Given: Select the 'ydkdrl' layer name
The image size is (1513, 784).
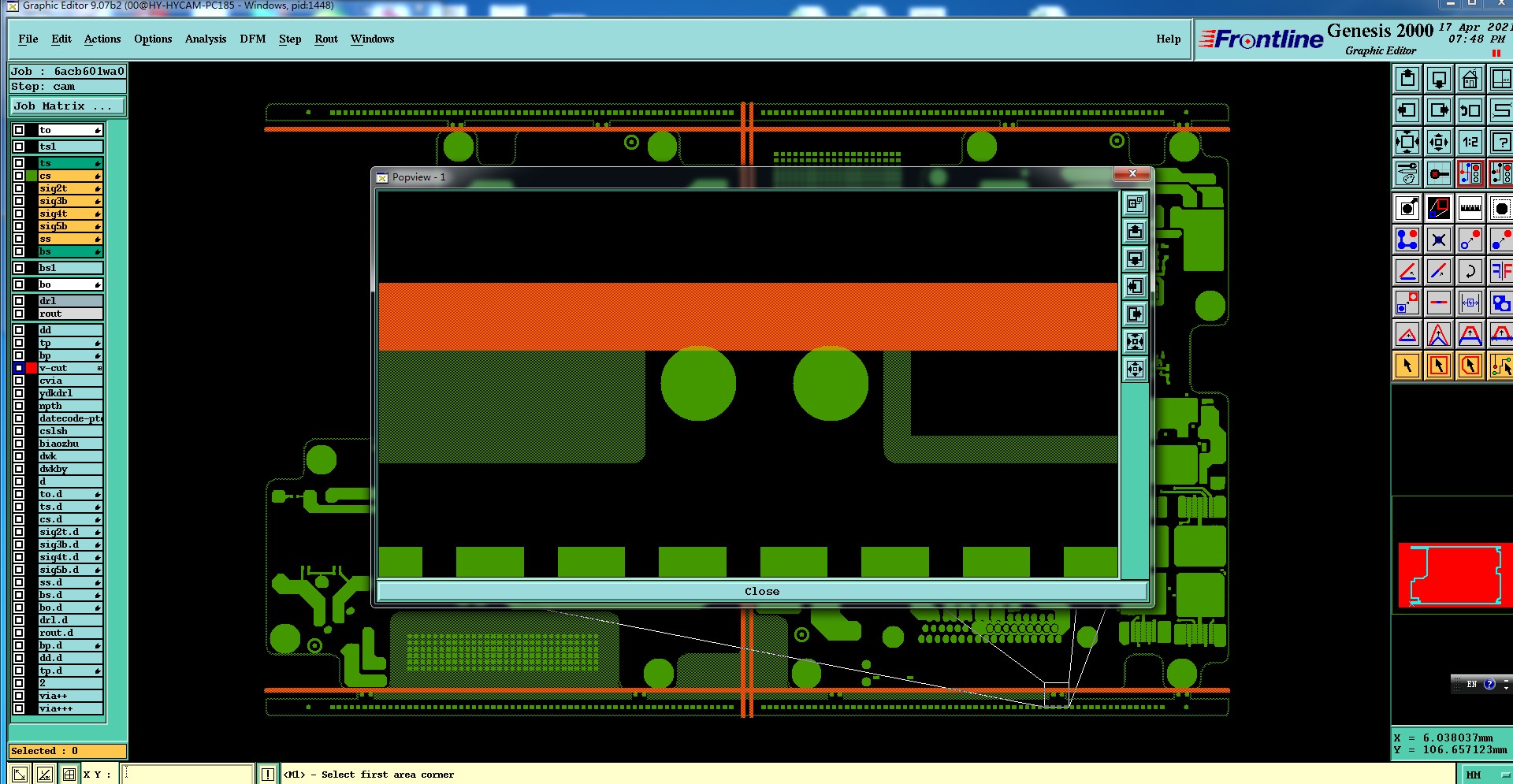Looking at the screenshot, I should [x=71, y=393].
